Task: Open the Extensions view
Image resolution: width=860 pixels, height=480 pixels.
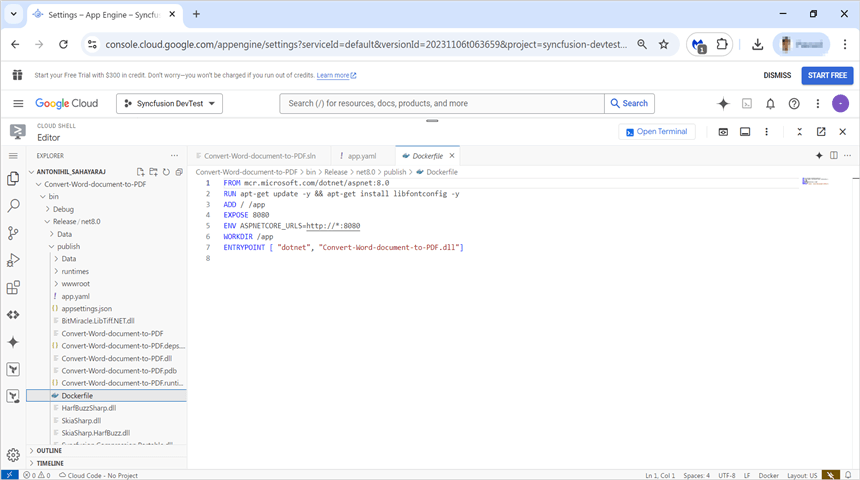Action: 13,287
